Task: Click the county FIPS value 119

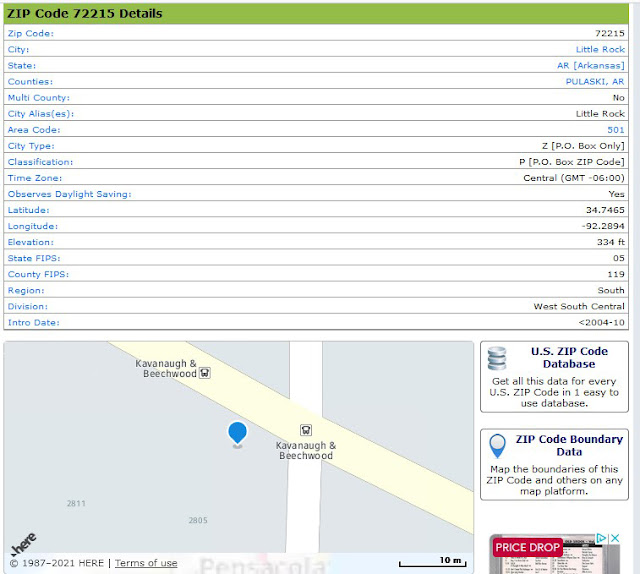Action: point(616,274)
